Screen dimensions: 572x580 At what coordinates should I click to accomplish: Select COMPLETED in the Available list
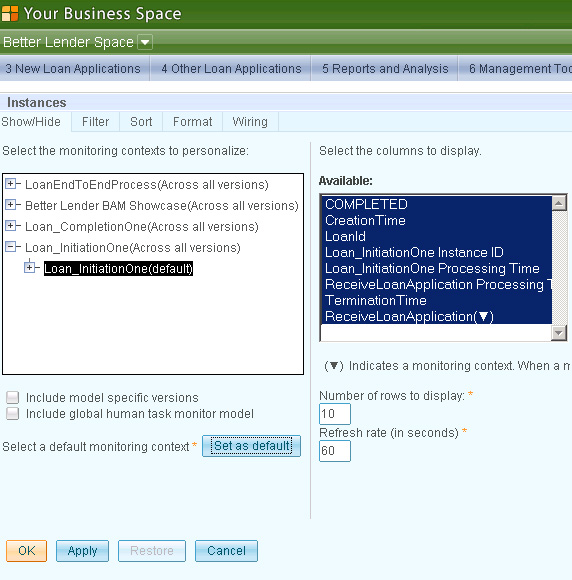click(437, 204)
